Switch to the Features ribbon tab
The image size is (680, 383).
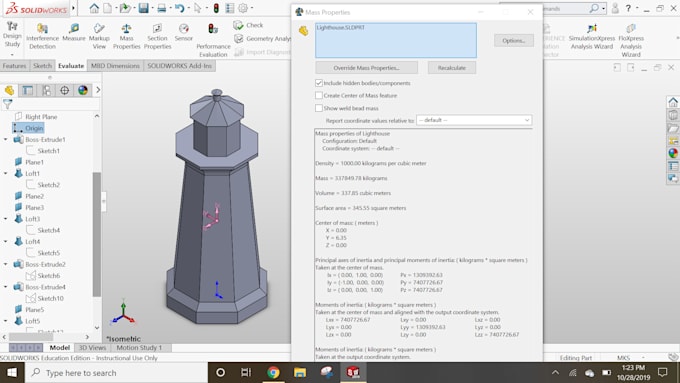[x=14, y=66]
